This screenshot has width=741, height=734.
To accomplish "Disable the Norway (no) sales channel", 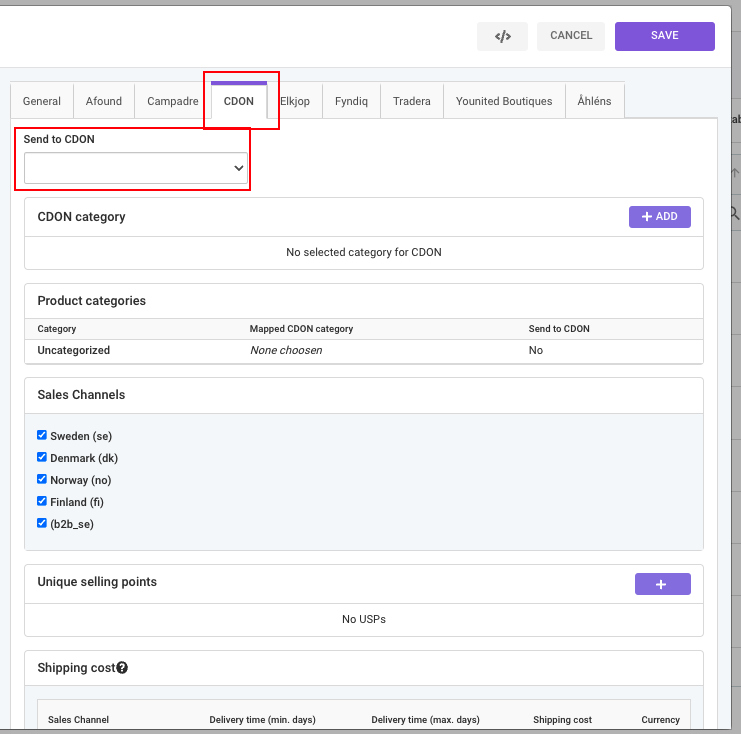I will (x=42, y=479).
